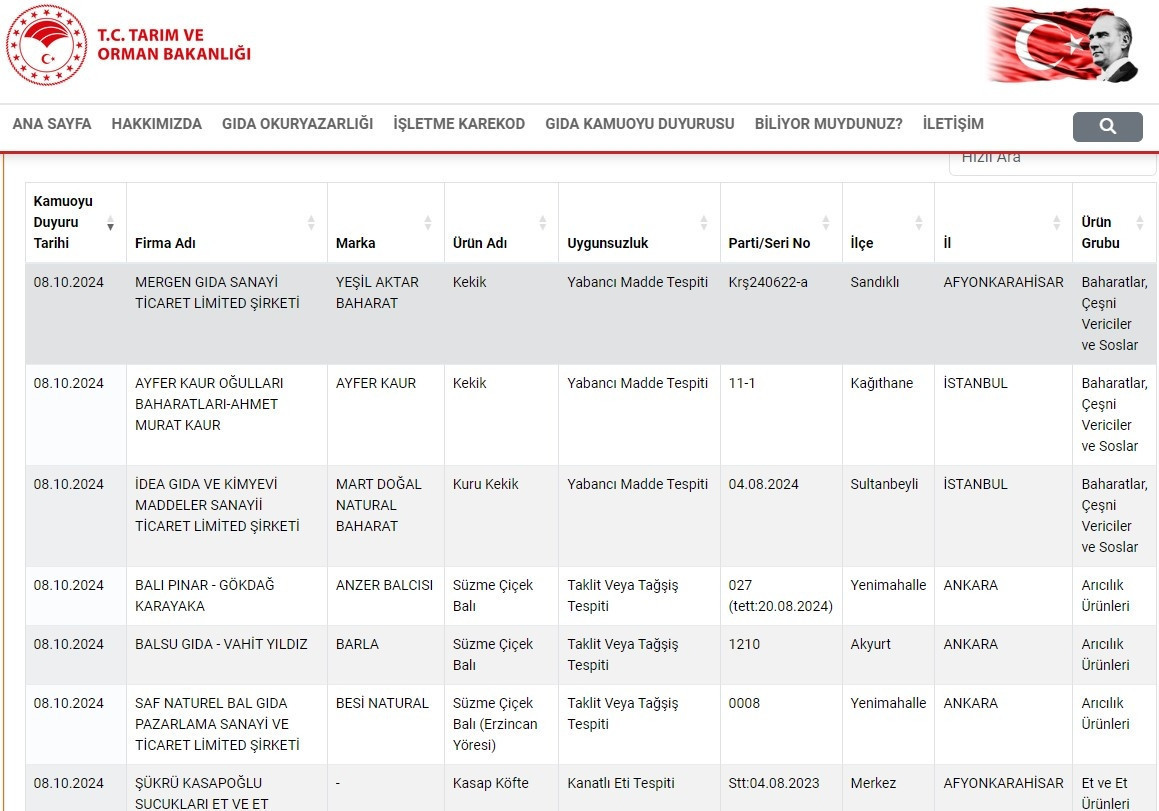Sort by Ürün Grubu arrows
This screenshot has height=811, width=1159.
1140,223
